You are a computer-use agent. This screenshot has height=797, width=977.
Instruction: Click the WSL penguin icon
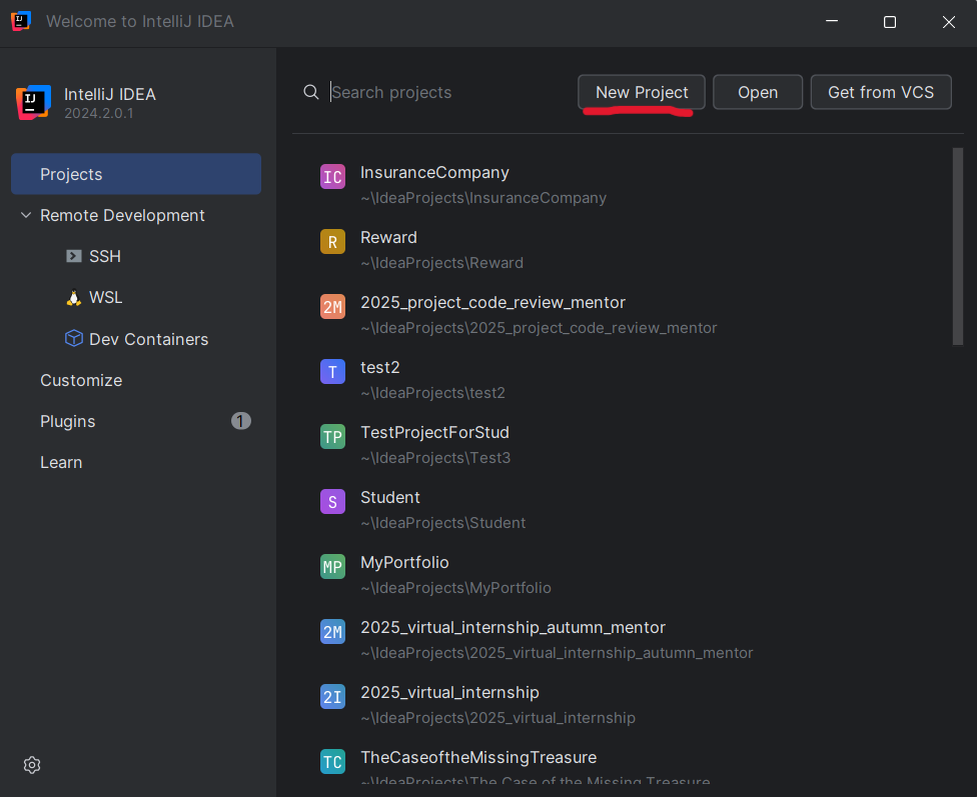[74, 298]
